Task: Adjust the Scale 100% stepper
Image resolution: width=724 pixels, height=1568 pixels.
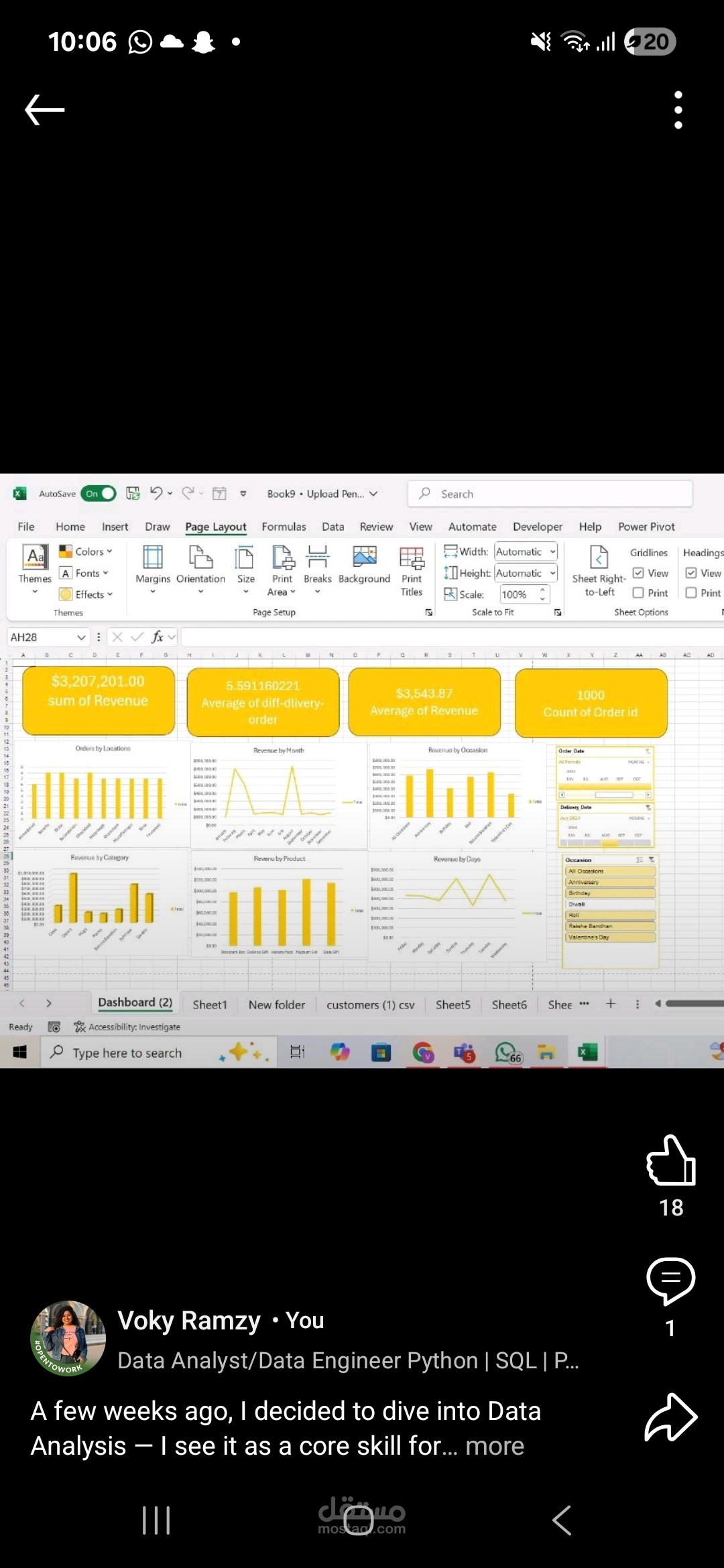Action: coord(542,594)
